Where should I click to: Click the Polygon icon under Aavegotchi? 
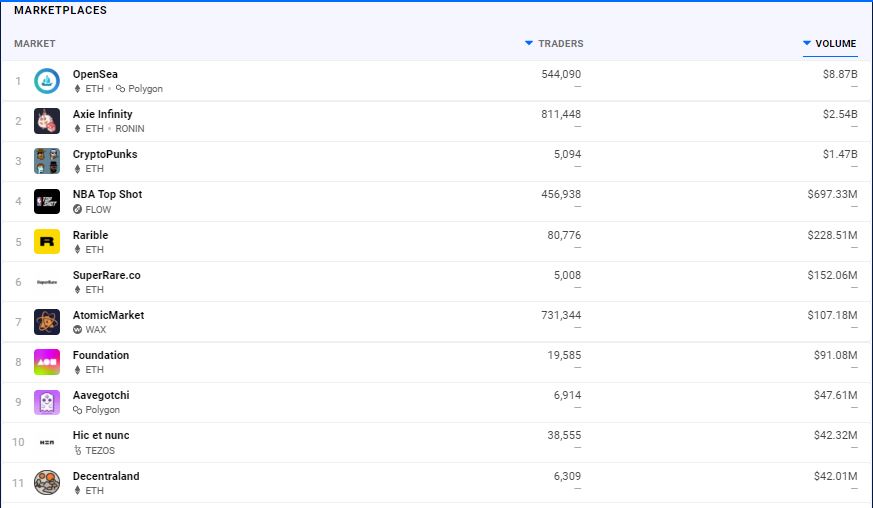[77, 410]
